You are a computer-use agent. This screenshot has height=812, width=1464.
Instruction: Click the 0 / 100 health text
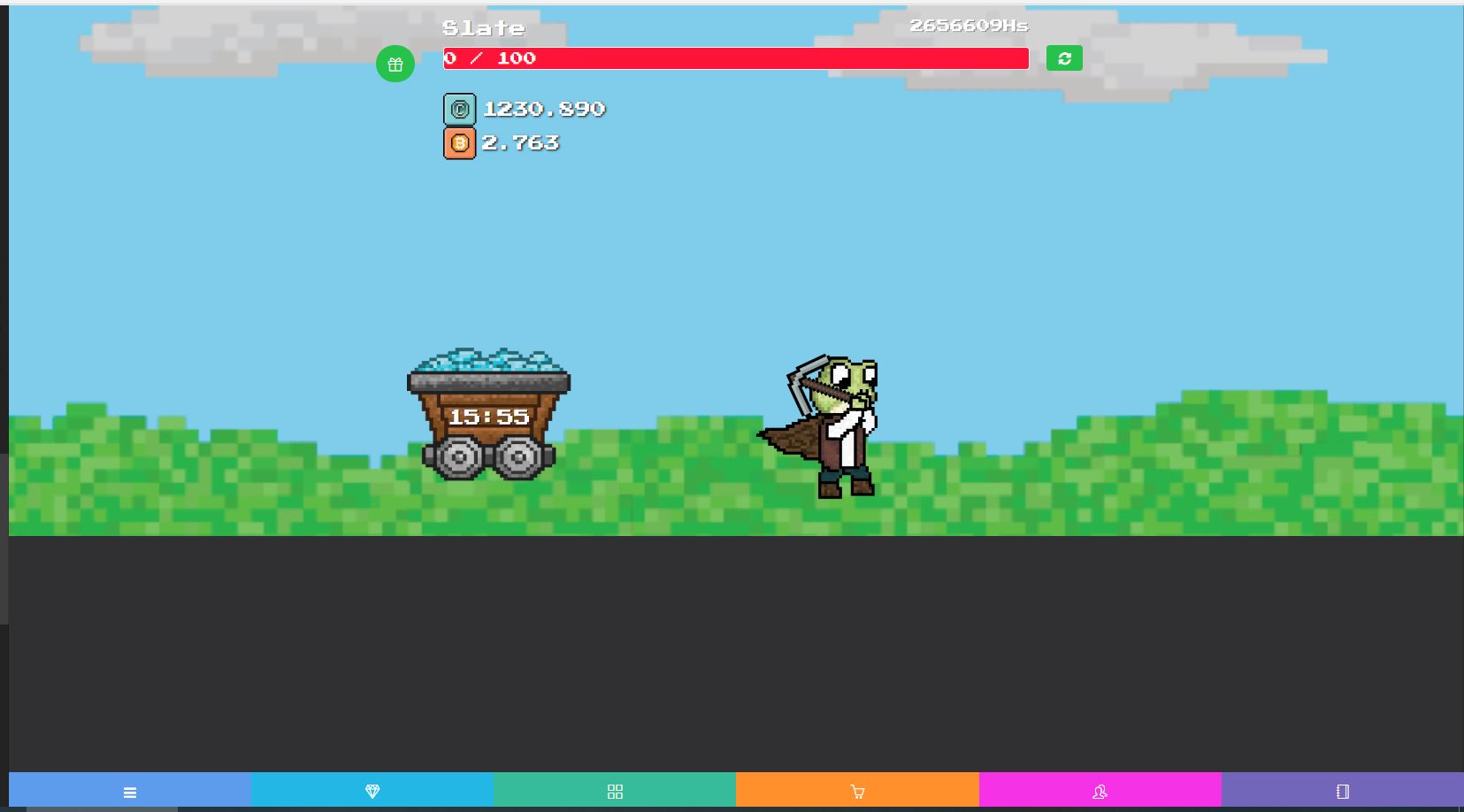coord(489,58)
